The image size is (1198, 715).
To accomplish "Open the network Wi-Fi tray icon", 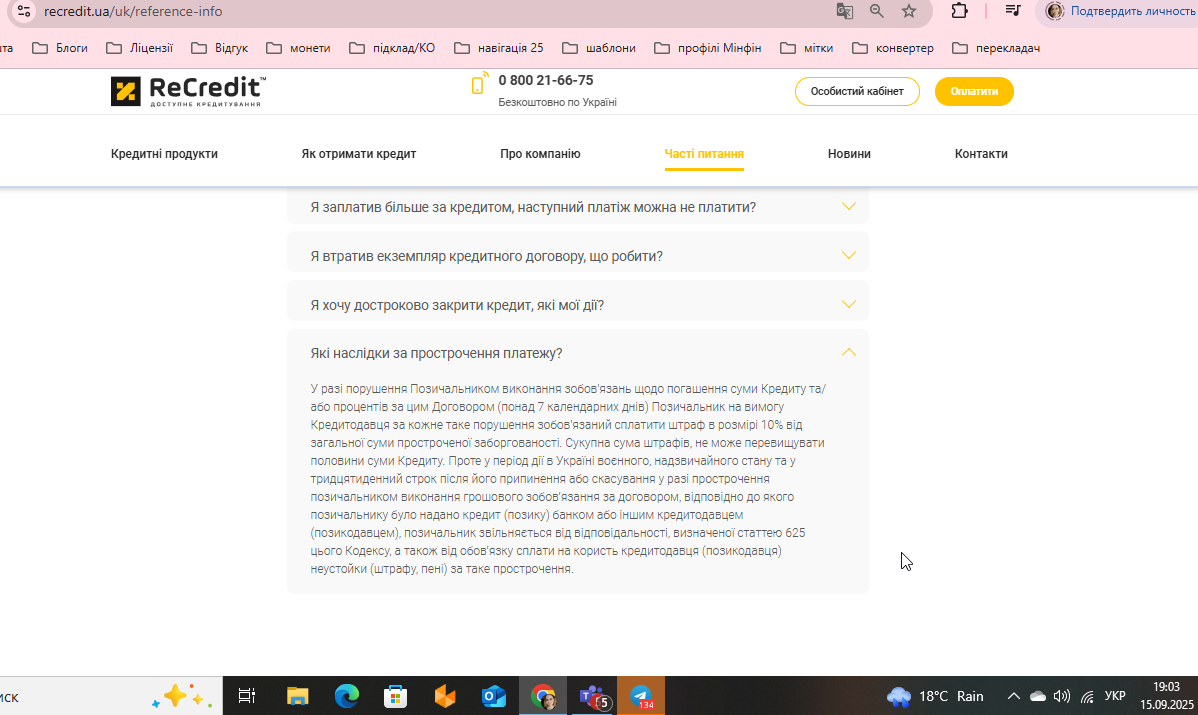I will pyautogui.click(x=1086, y=696).
